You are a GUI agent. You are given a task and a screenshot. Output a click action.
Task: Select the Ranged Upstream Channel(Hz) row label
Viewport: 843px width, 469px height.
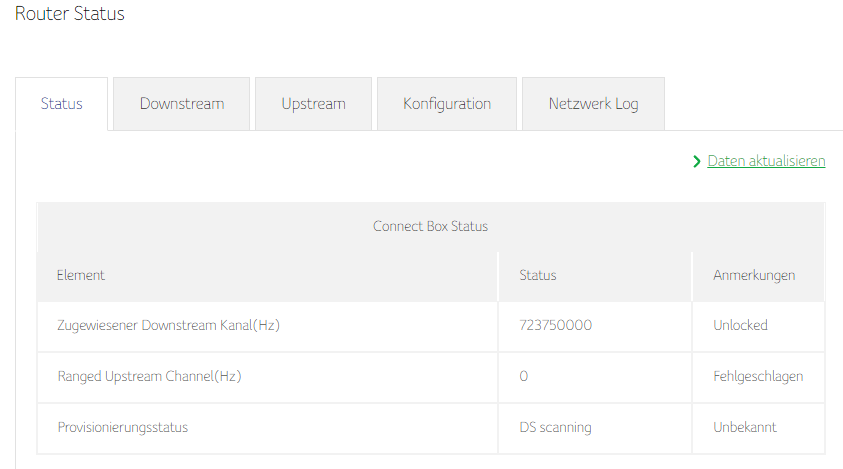tap(149, 376)
